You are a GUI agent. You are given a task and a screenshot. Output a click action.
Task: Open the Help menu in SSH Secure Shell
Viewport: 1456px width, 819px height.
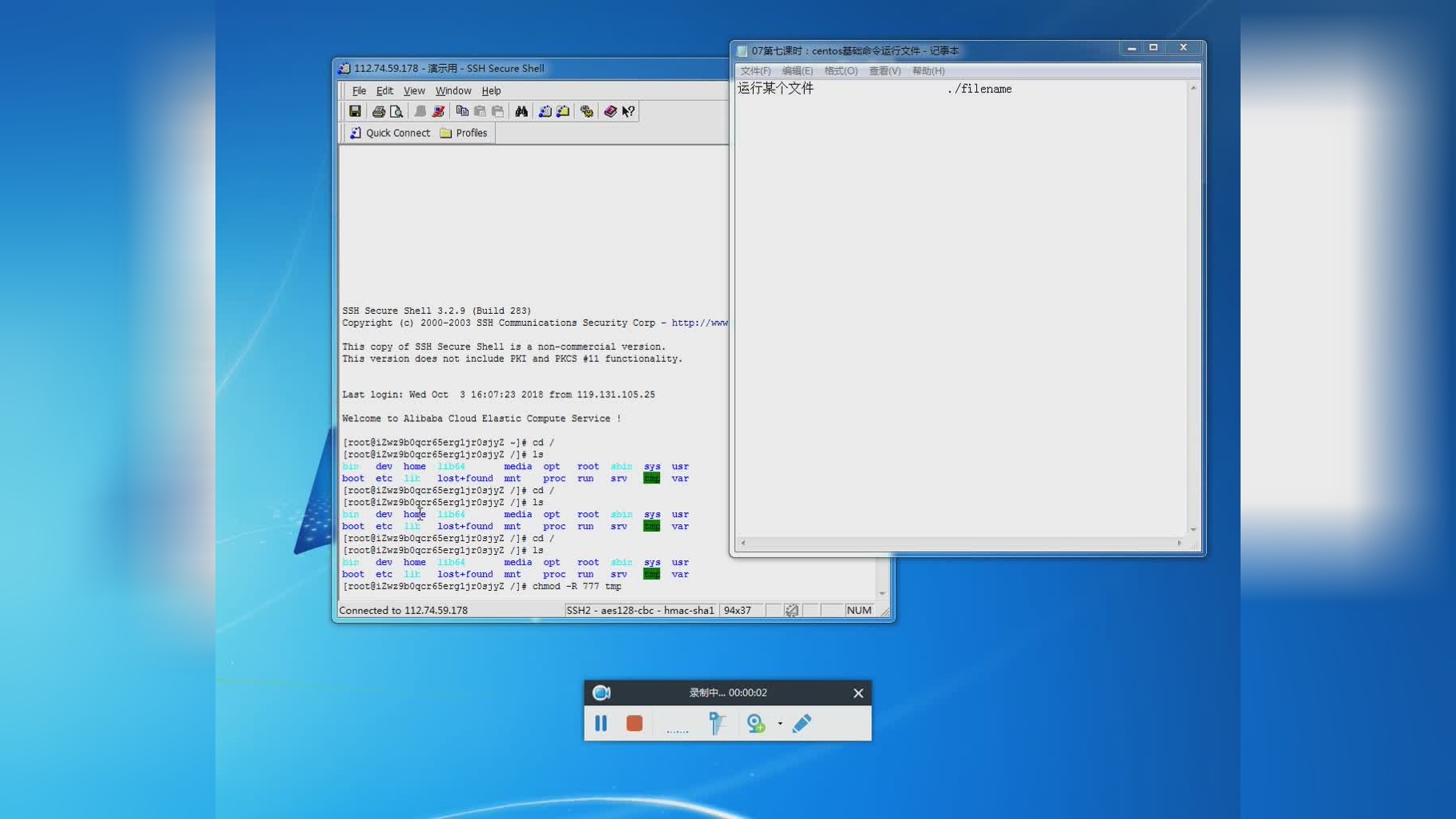point(491,90)
